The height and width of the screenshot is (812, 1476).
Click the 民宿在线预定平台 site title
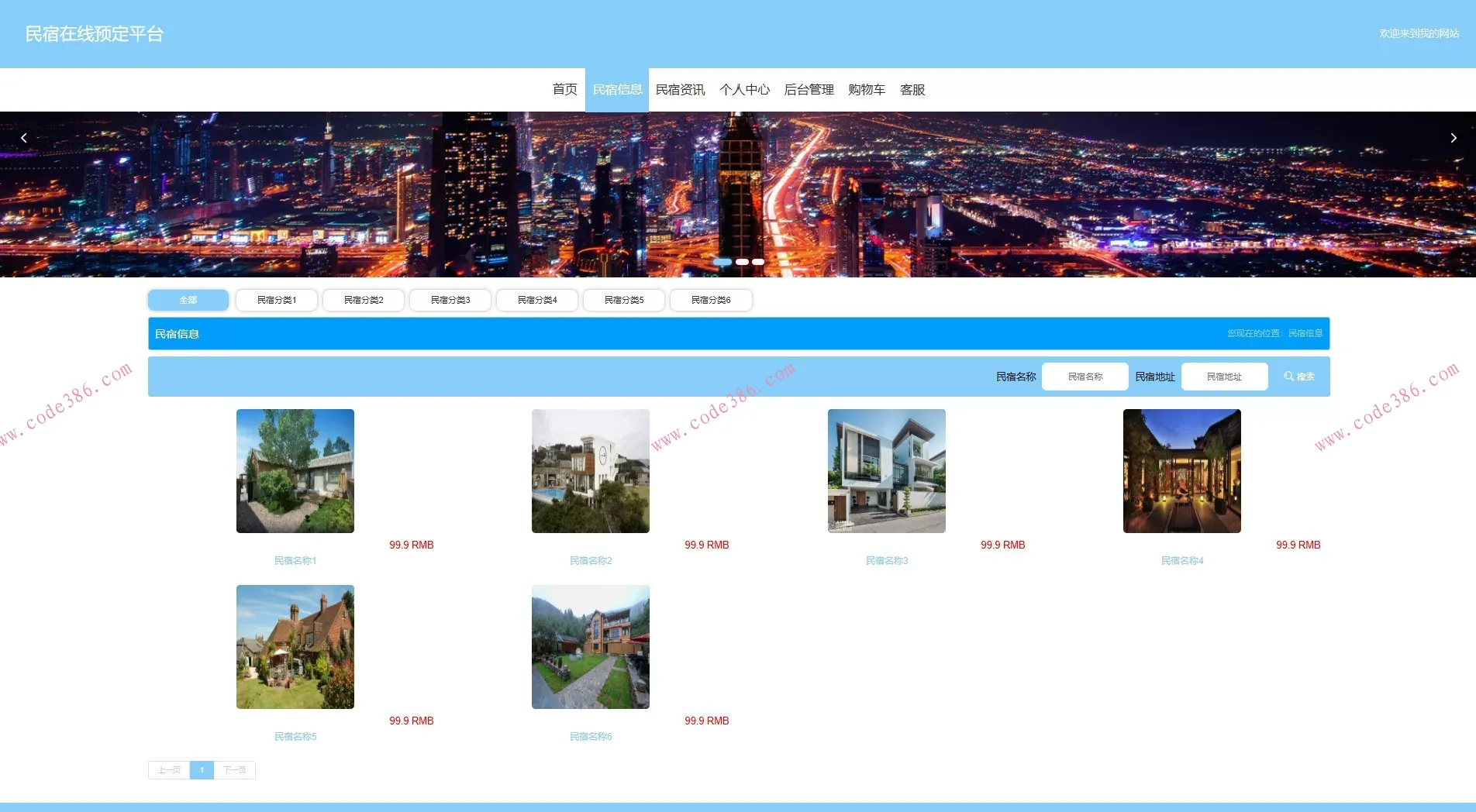95,34
